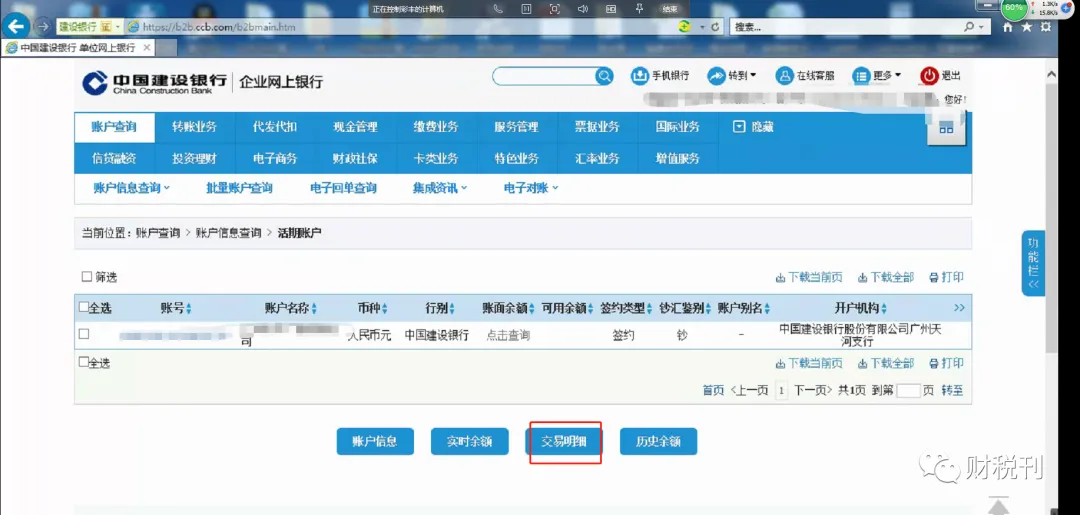Click the 账户信息 button
Image resolution: width=1080 pixels, height=515 pixels.
tap(375, 441)
